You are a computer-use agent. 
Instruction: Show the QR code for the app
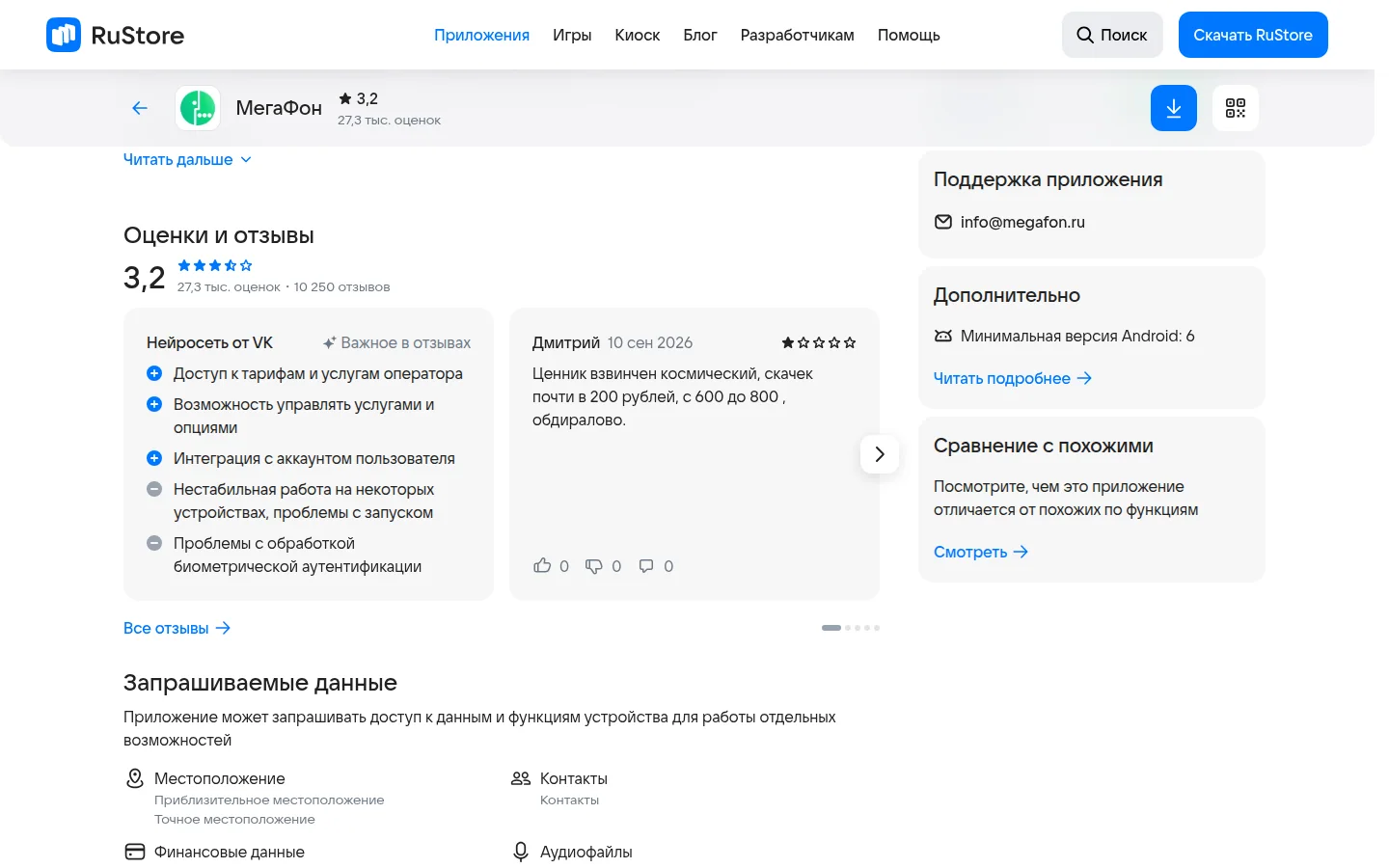[1236, 108]
